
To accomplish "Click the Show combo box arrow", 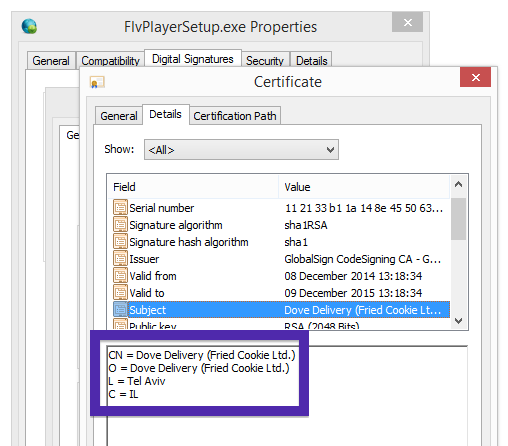I will pyautogui.click(x=330, y=150).
